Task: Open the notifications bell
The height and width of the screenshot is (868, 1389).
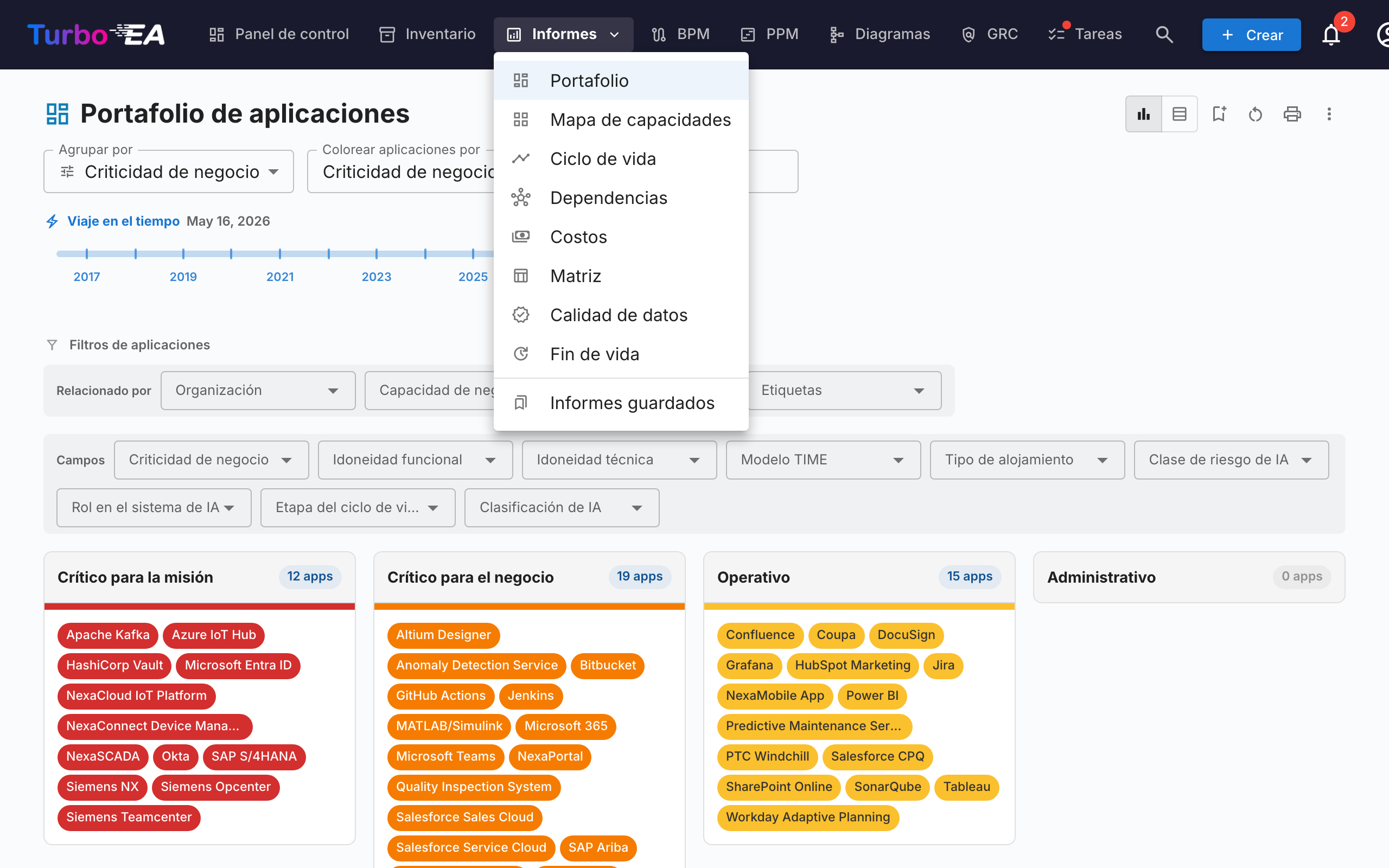Action: [x=1331, y=34]
